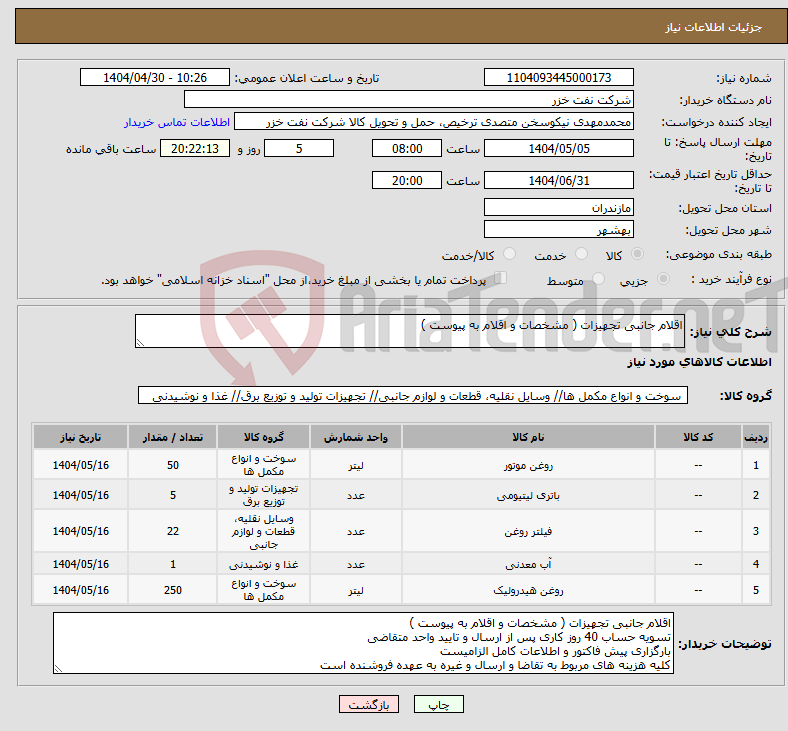Click the چاپ print button
788x731 pixels.
pos(439,704)
